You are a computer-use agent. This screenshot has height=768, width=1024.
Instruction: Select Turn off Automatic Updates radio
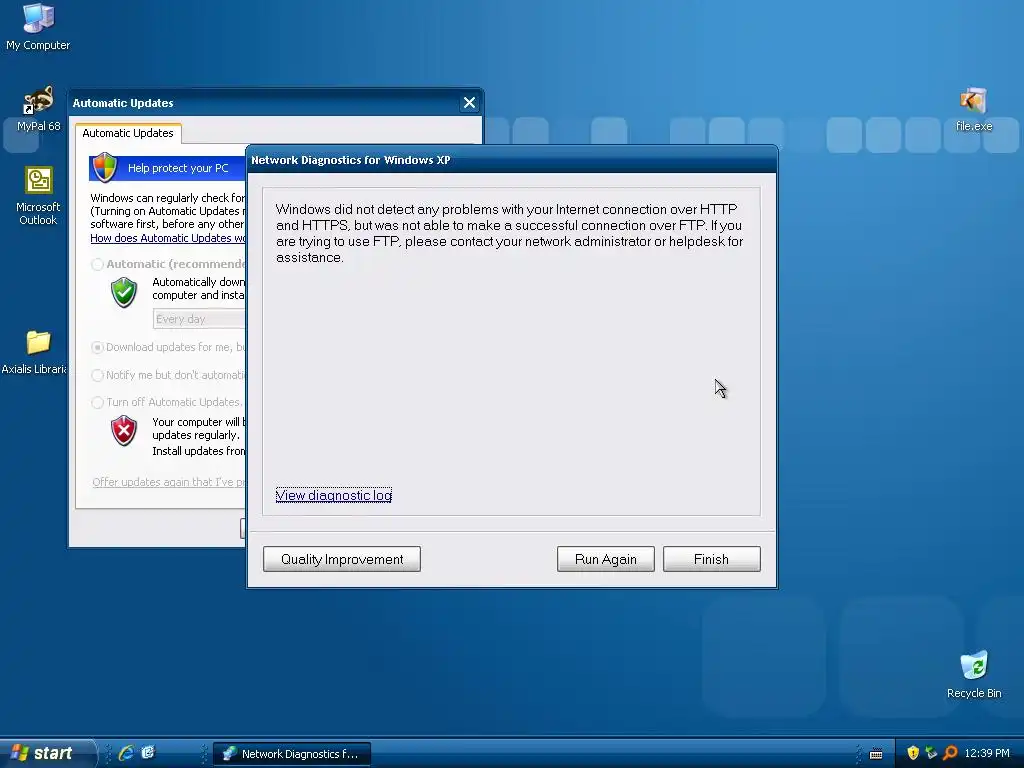point(97,402)
